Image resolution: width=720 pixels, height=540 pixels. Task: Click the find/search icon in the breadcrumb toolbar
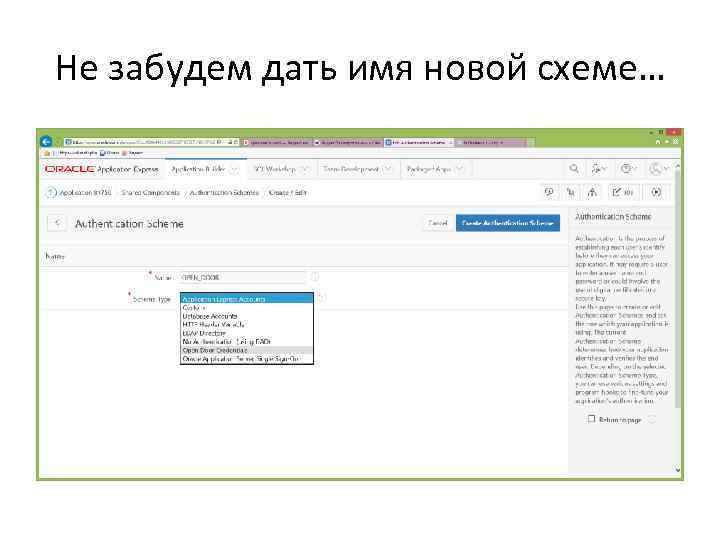[x=549, y=192]
